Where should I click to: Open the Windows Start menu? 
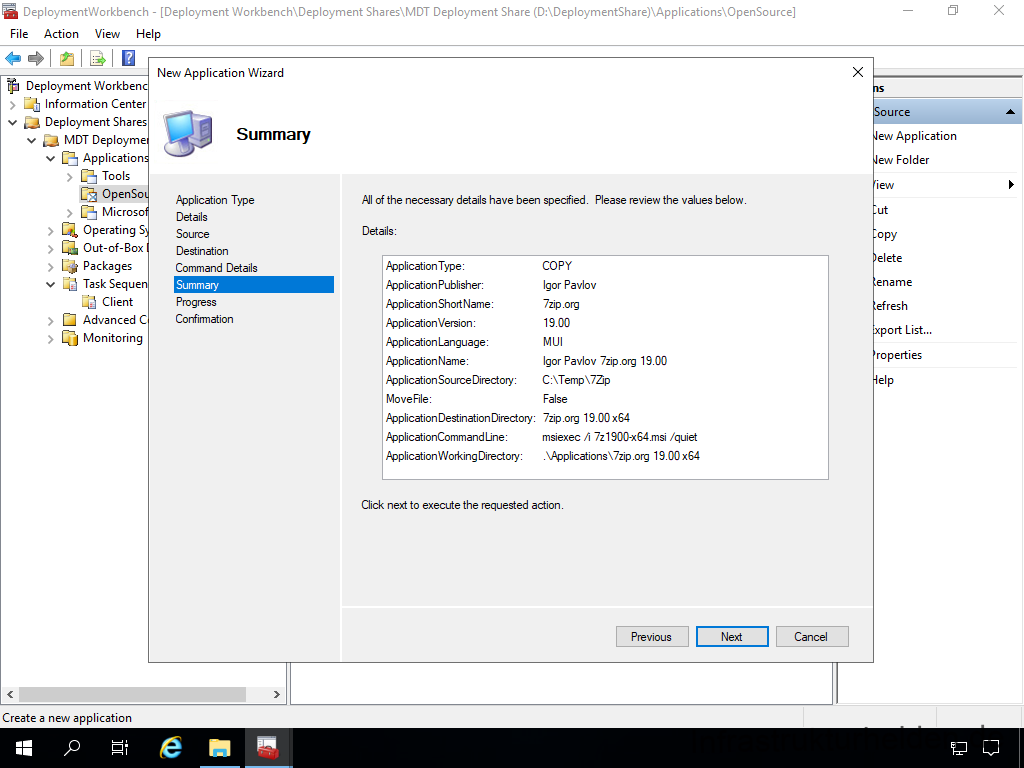click(x=24, y=748)
